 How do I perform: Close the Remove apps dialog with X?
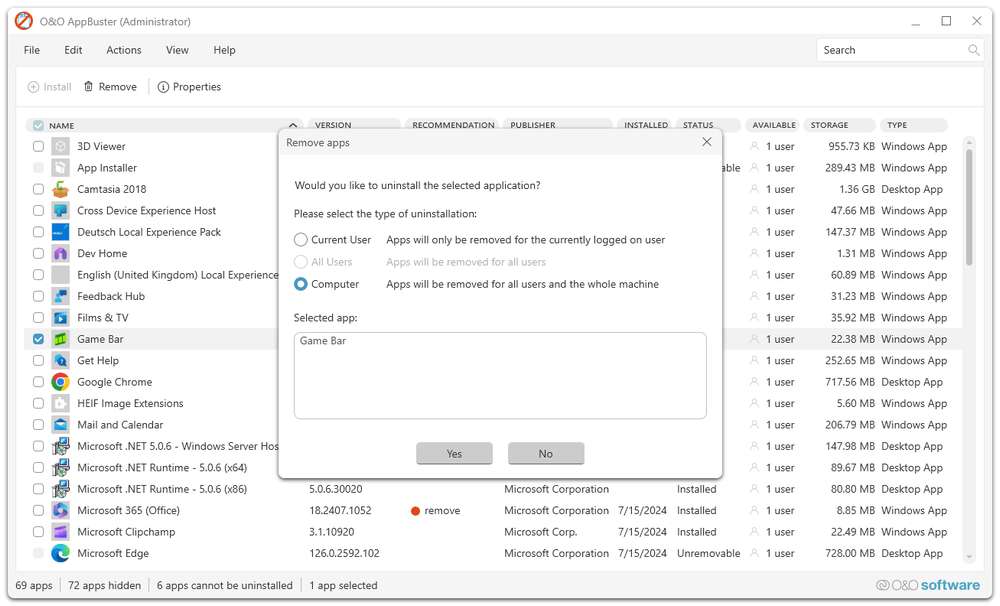[707, 142]
